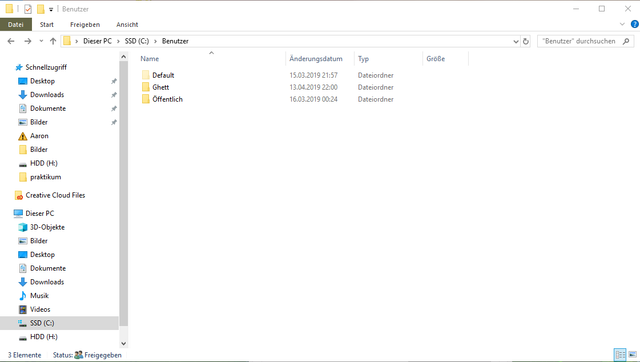
Task: Click the navigation pane scroll up arrow
Action: (123, 57)
